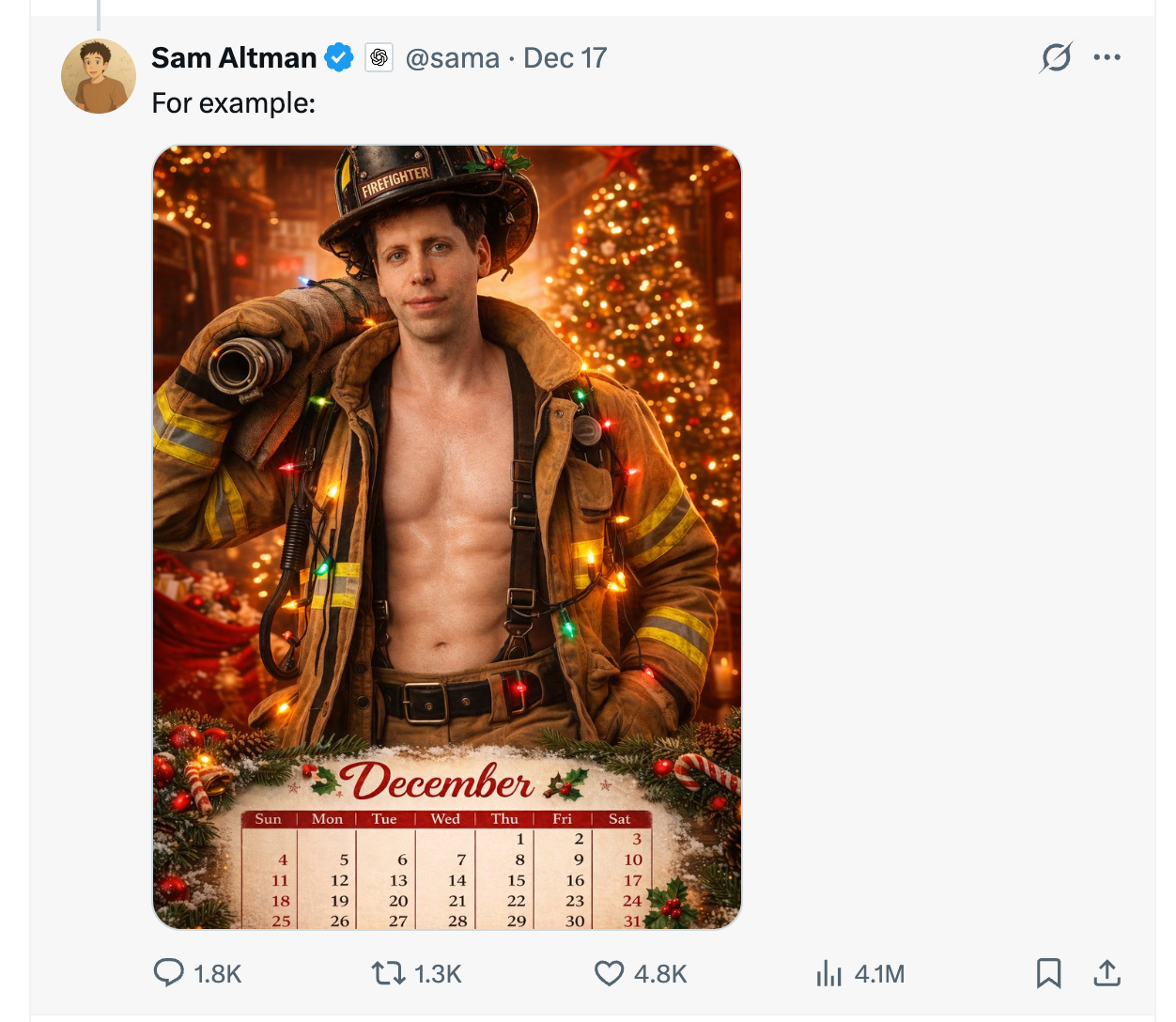Viewport: 1176px width, 1022px height.
Task: Click the 4.8K likes count
Action: 660,974
